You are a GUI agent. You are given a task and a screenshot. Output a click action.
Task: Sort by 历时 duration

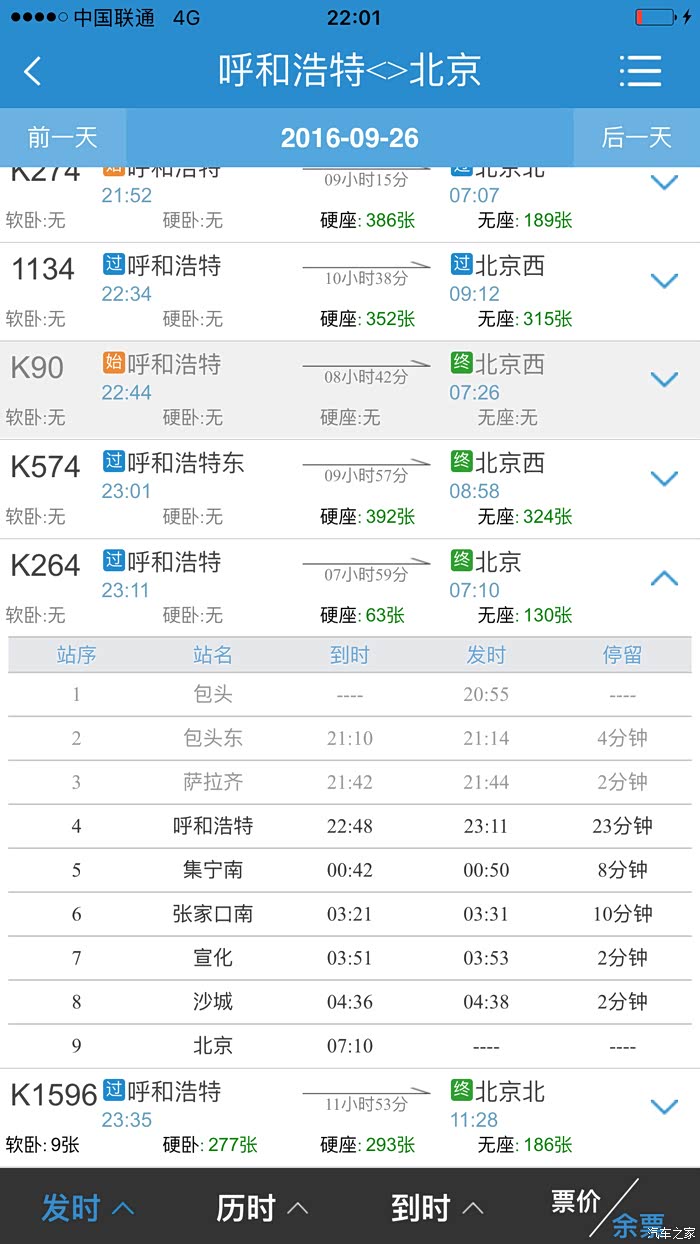[x=262, y=1208]
